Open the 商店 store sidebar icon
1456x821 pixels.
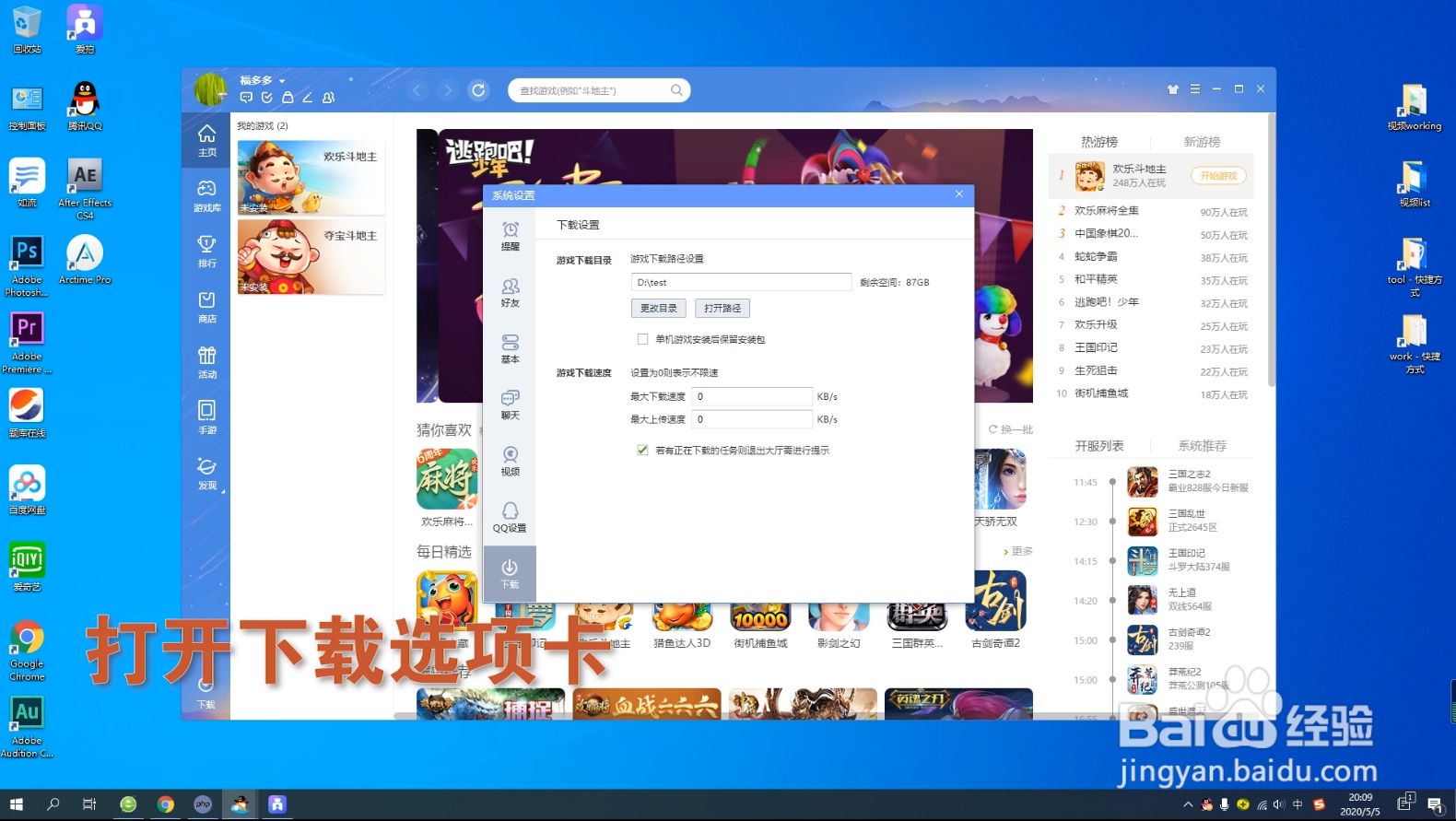click(206, 307)
